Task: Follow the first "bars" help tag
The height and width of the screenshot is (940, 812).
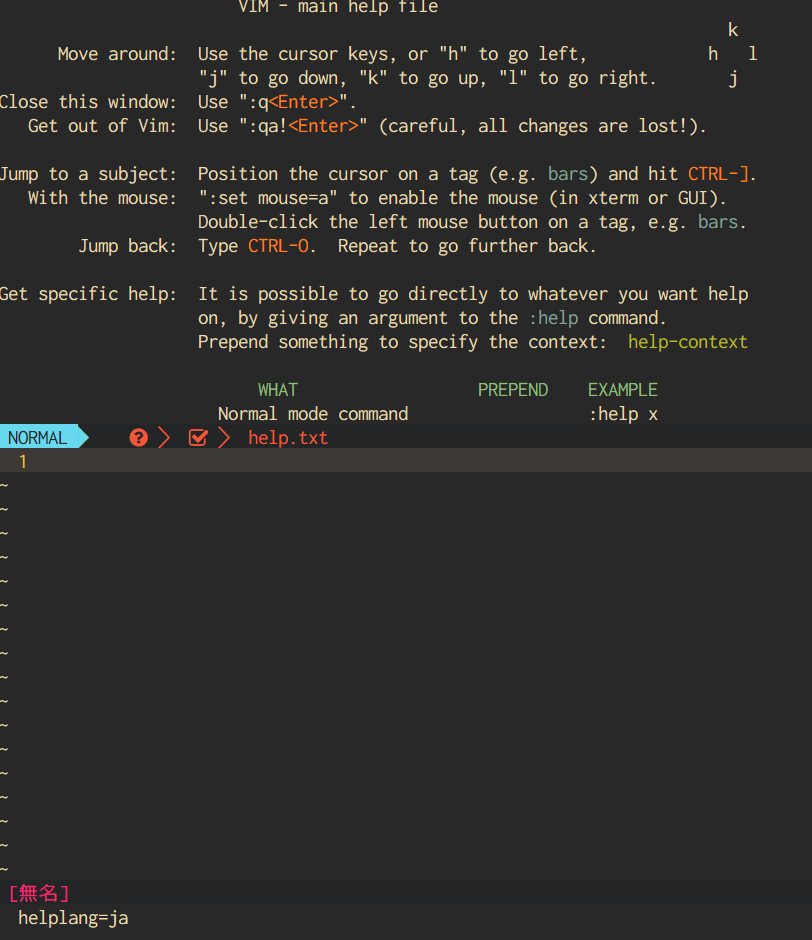Action: (x=567, y=173)
